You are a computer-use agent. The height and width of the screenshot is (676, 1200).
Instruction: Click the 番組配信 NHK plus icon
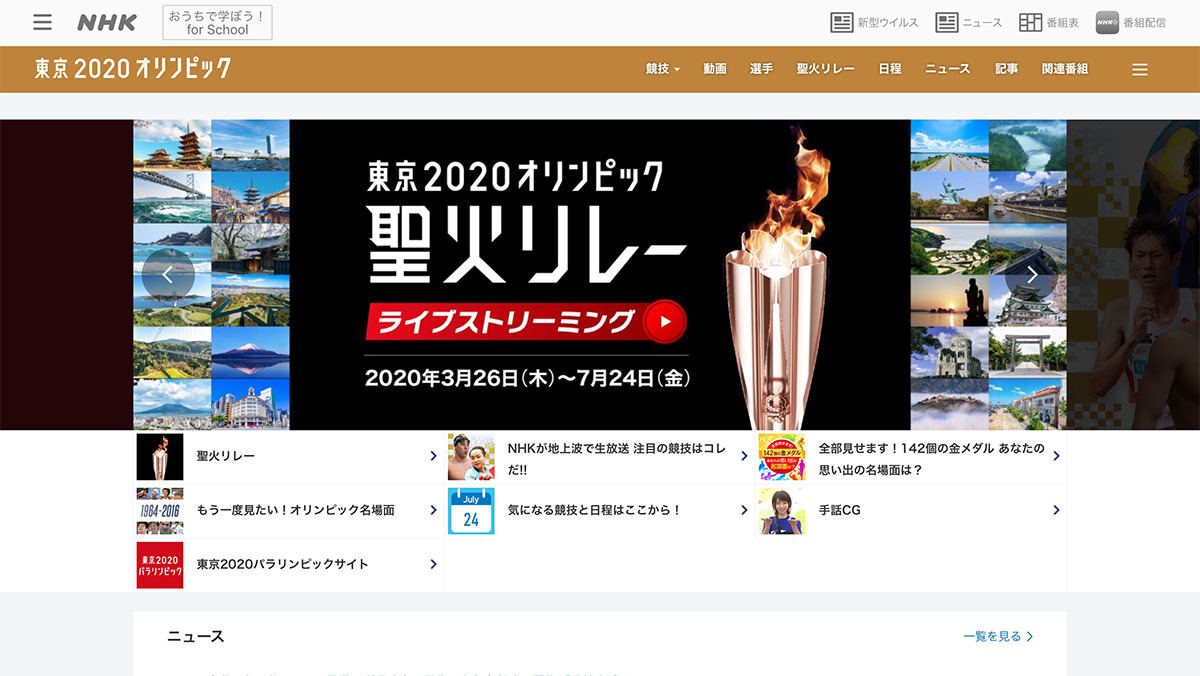tap(1107, 22)
